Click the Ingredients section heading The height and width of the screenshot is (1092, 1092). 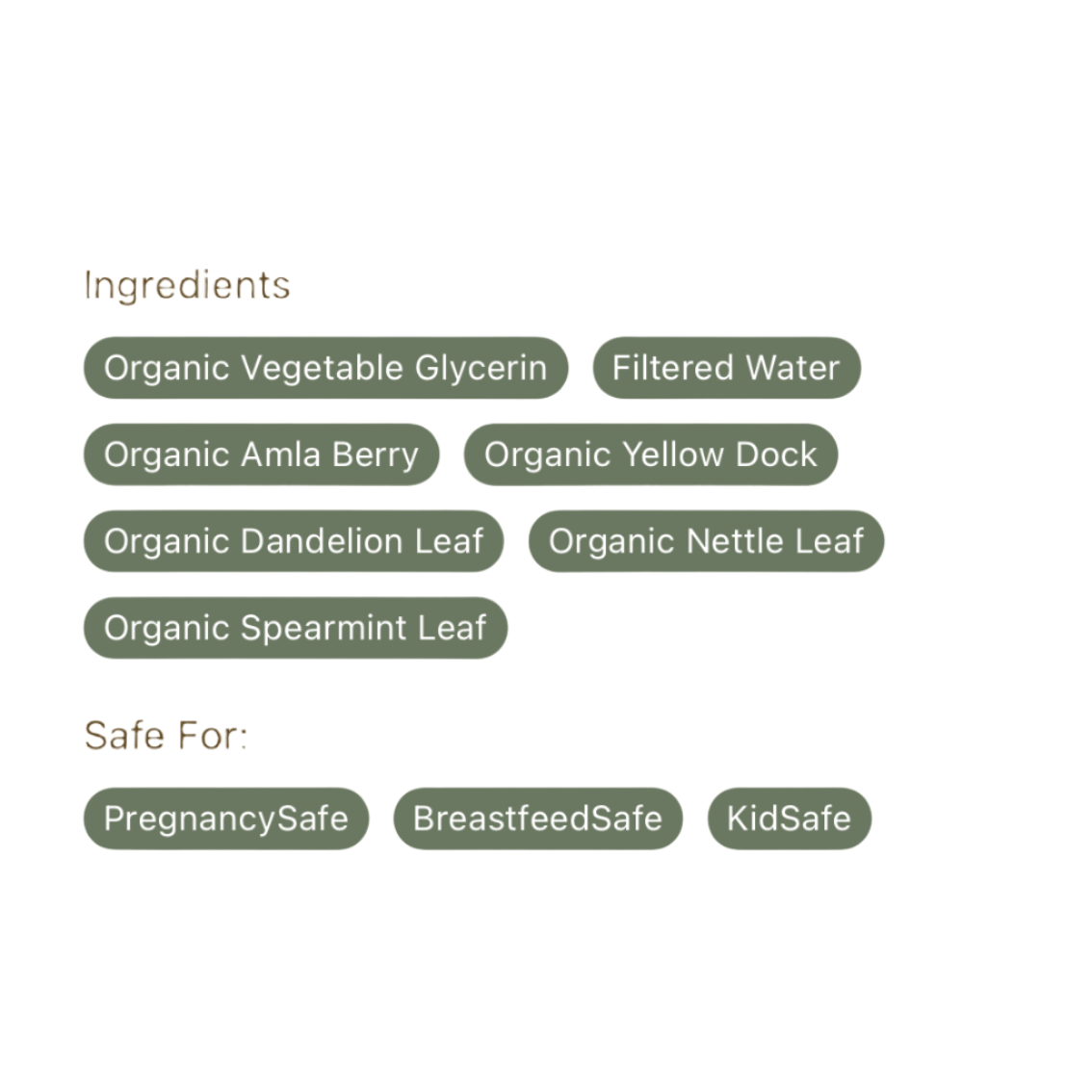coord(187,285)
